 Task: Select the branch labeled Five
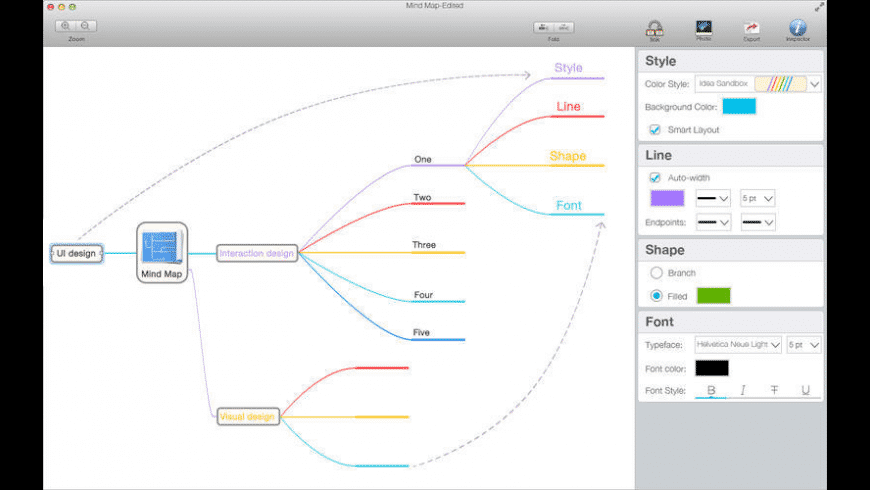click(x=421, y=332)
